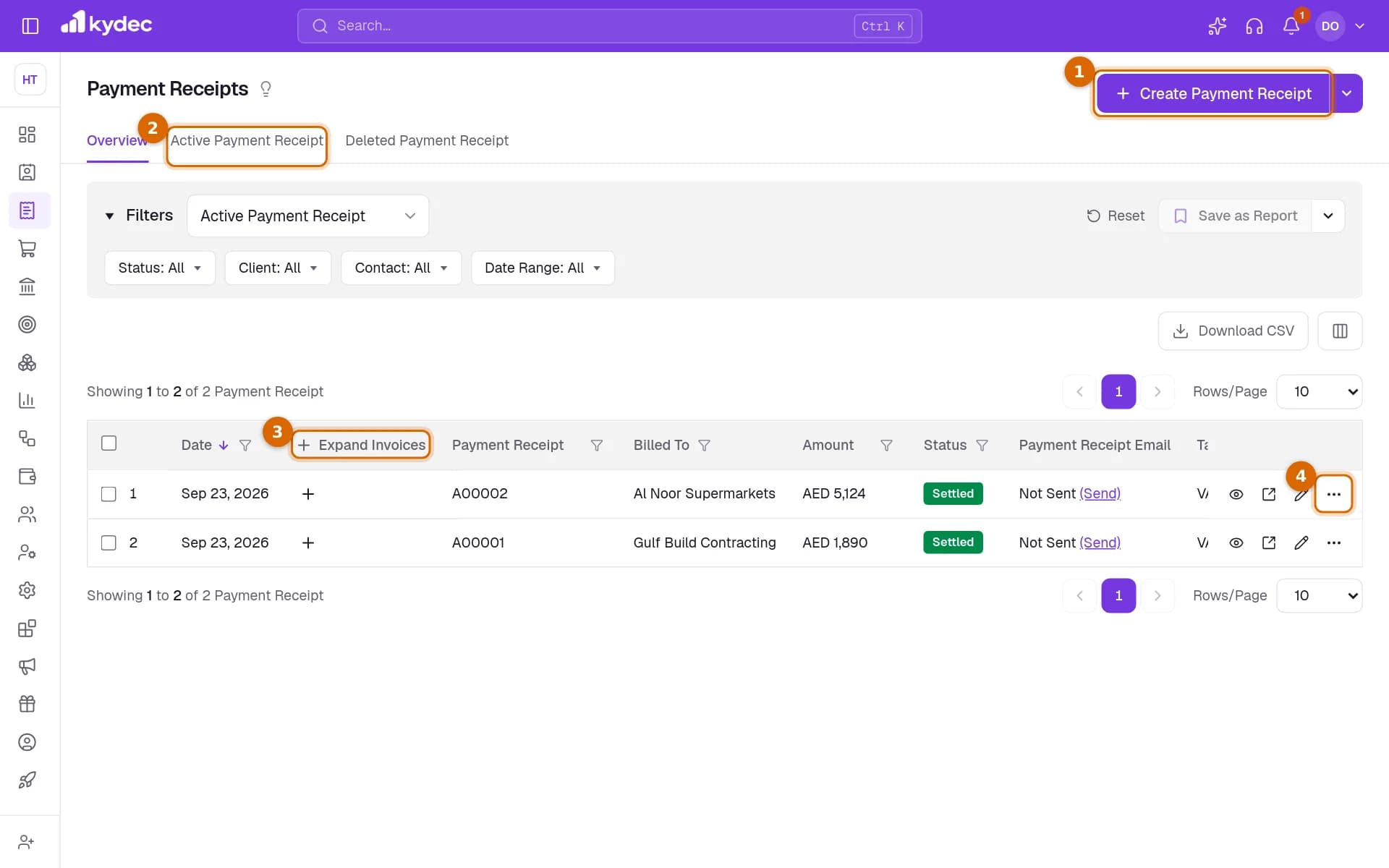Toggle the sidebar panel icon
Screen dimensions: 1389x868
[x=30, y=26]
